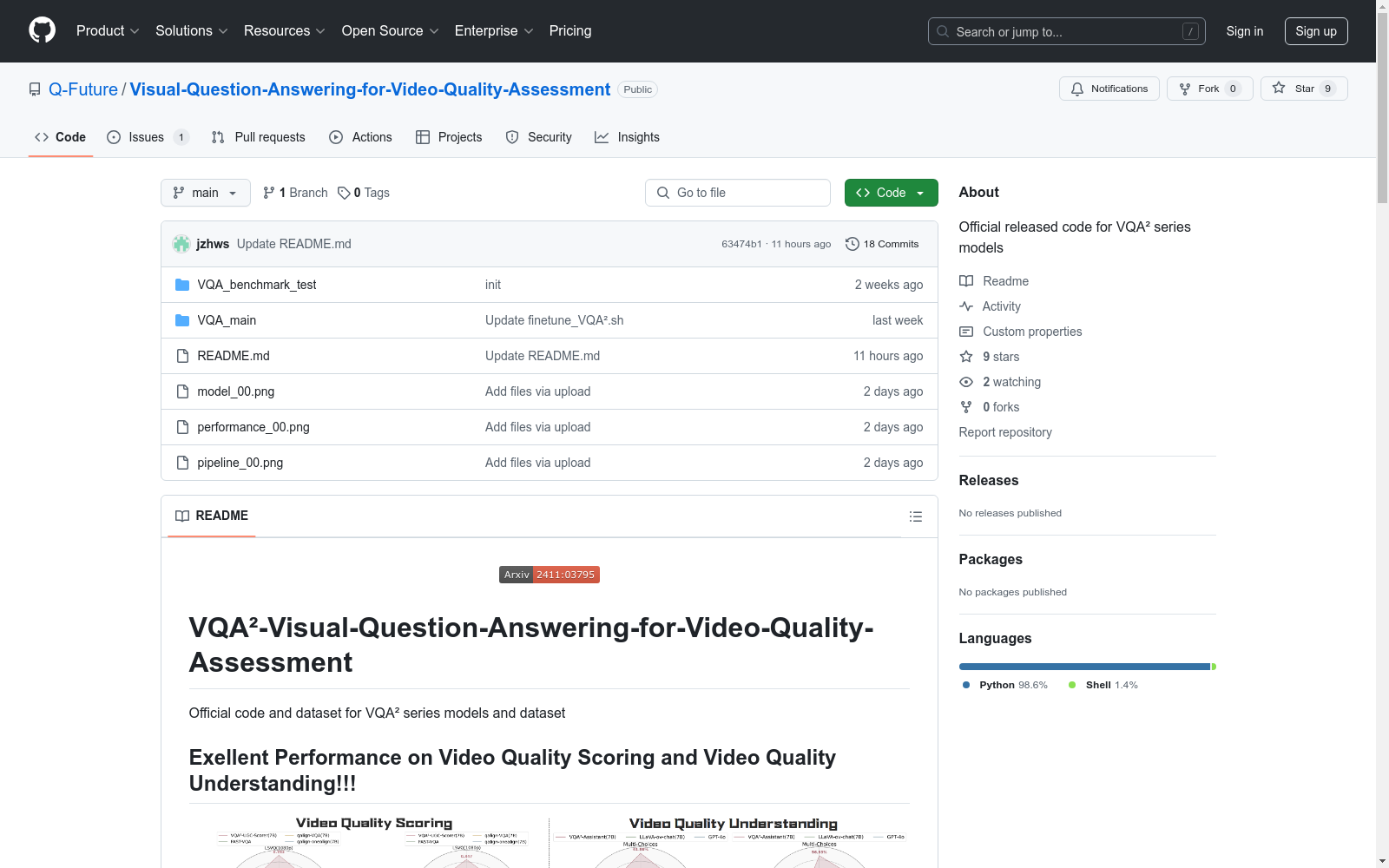The height and width of the screenshot is (868, 1389).
Task: Click the jzhws avatar image
Action: (181, 244)
